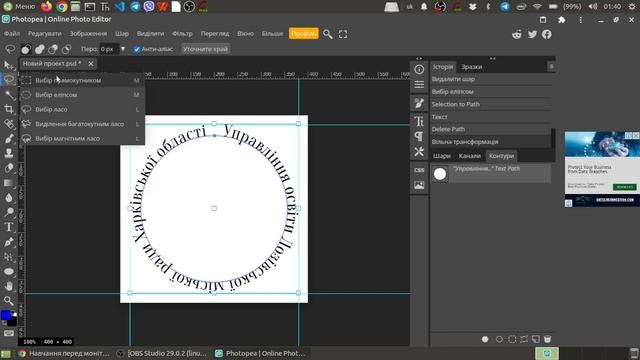Open Twitter link icon

532,34
